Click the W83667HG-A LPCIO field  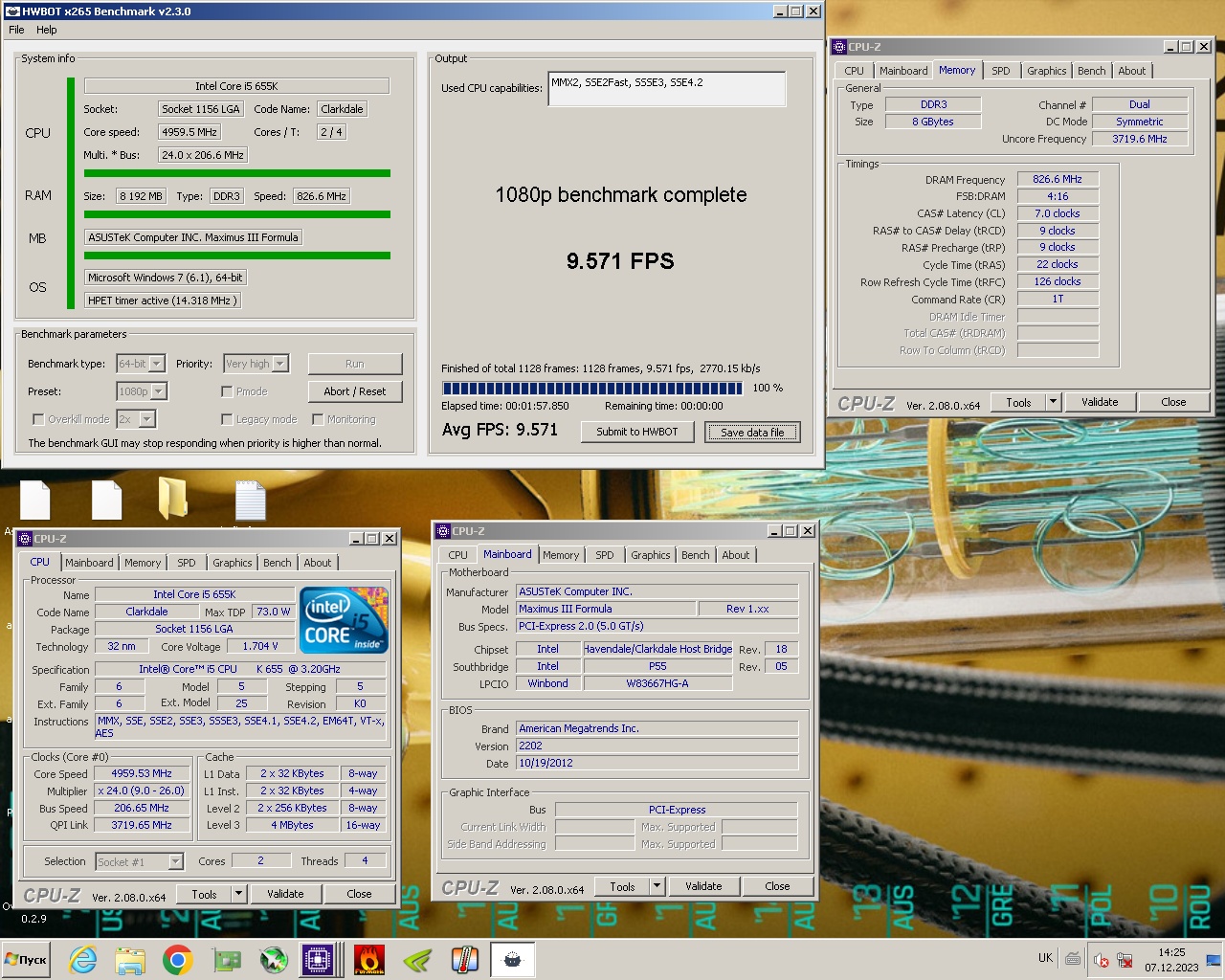coord(657,683)
